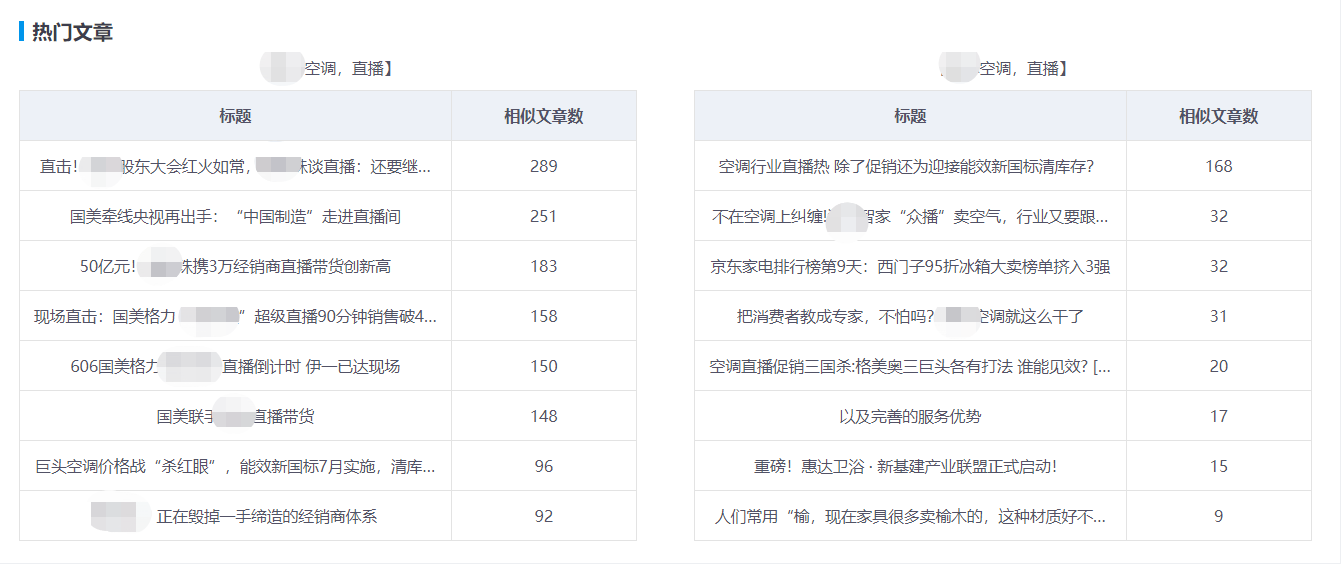The height and width of the screenshot is (568, 1342).
Task: Select the '标题' header in right table
Action: click(910, 116)
